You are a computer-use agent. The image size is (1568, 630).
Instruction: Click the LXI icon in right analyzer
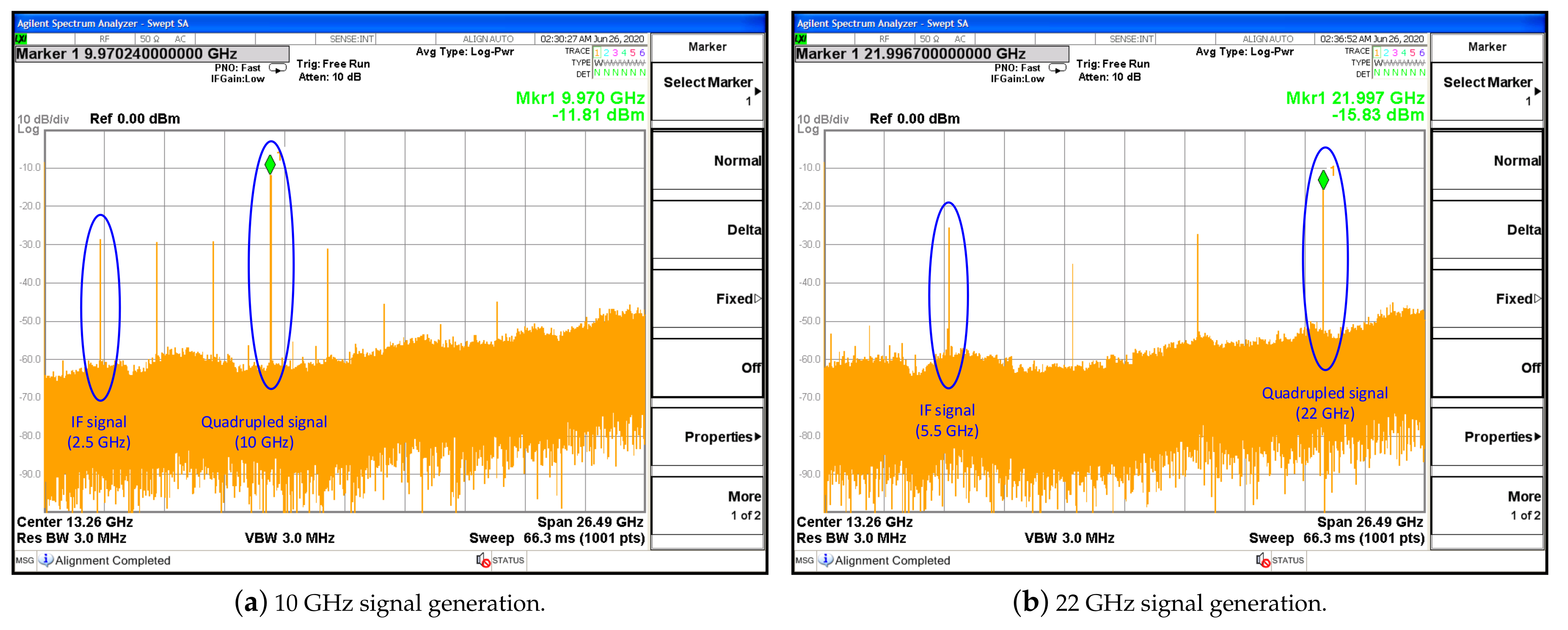click(800, 38)
